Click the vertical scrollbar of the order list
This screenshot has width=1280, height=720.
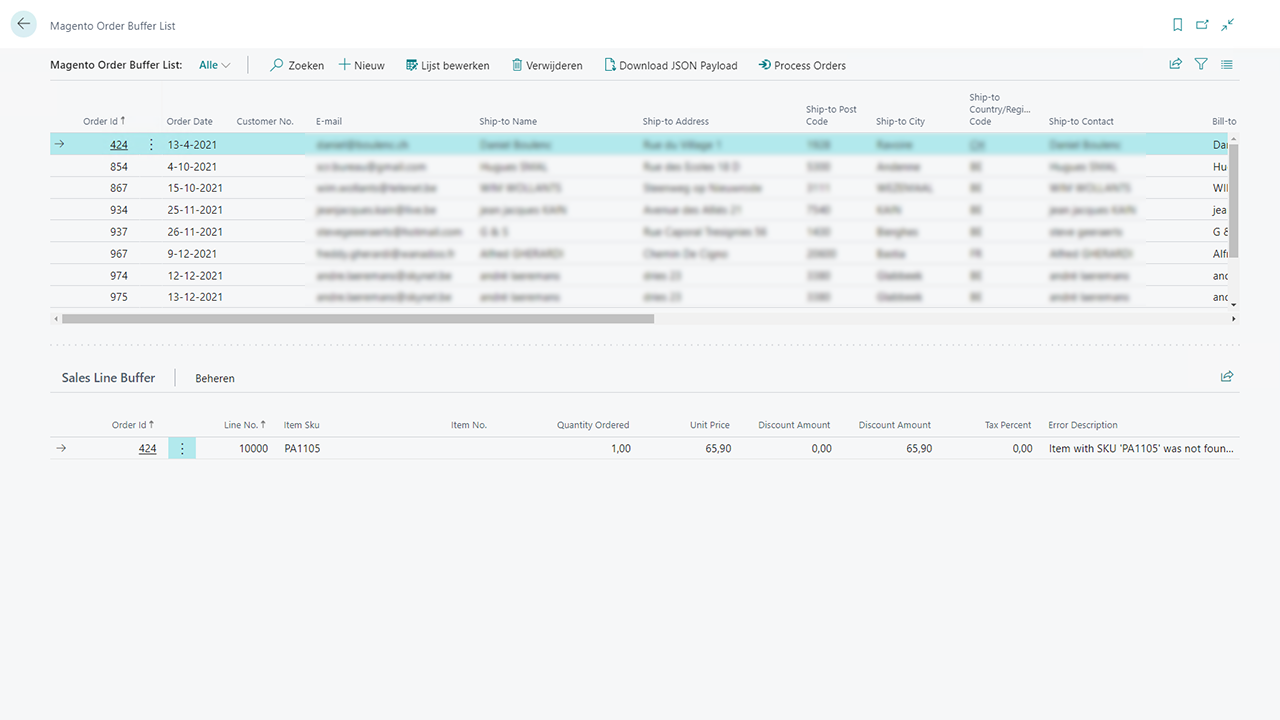(x=1233, y=200)
